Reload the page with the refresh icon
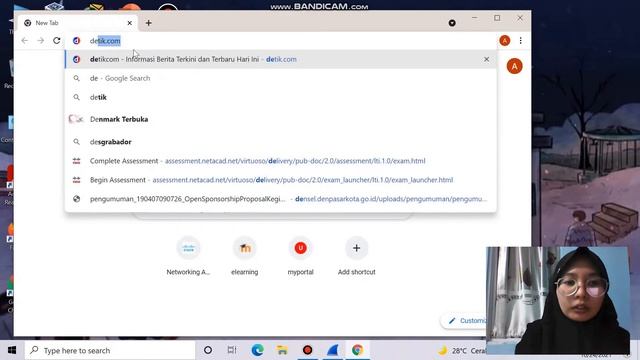640x360 pixels. (x=57, y=40)
